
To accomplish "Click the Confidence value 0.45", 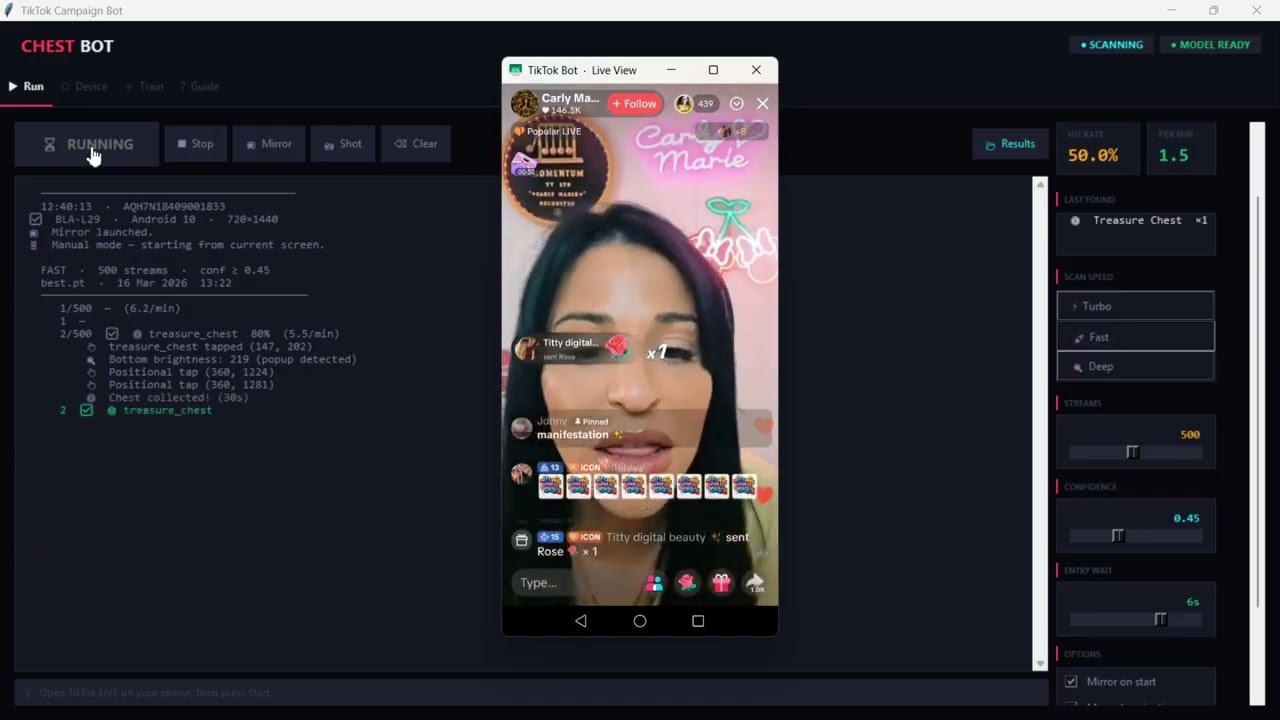I will (1187, 518).
